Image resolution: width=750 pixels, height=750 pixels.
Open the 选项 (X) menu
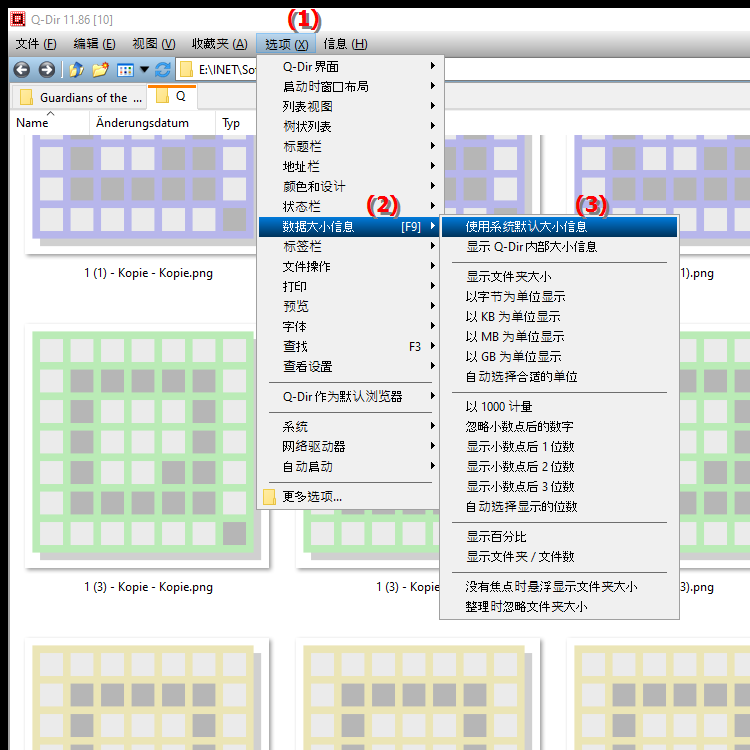pos(286,44)
